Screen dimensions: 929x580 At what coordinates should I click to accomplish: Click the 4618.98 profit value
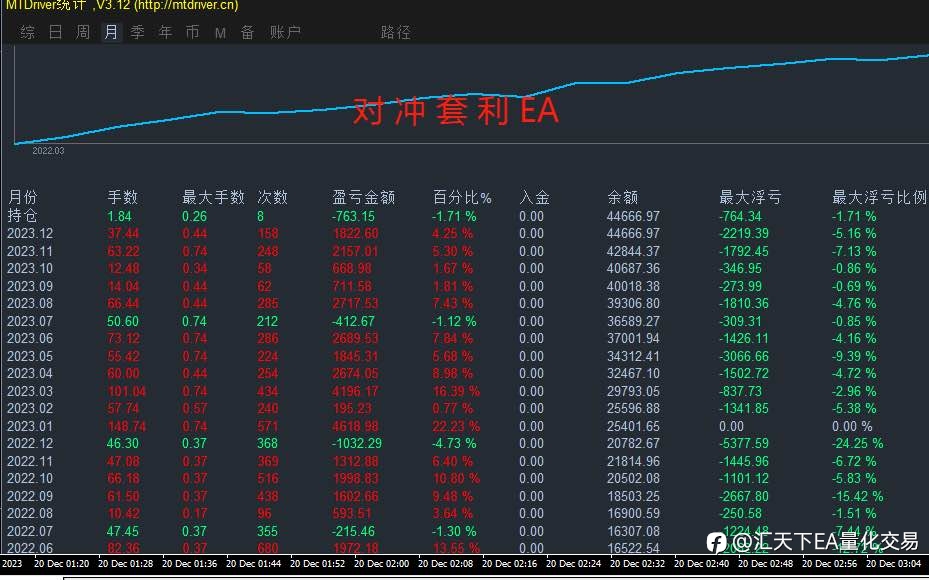pos(356,426)
